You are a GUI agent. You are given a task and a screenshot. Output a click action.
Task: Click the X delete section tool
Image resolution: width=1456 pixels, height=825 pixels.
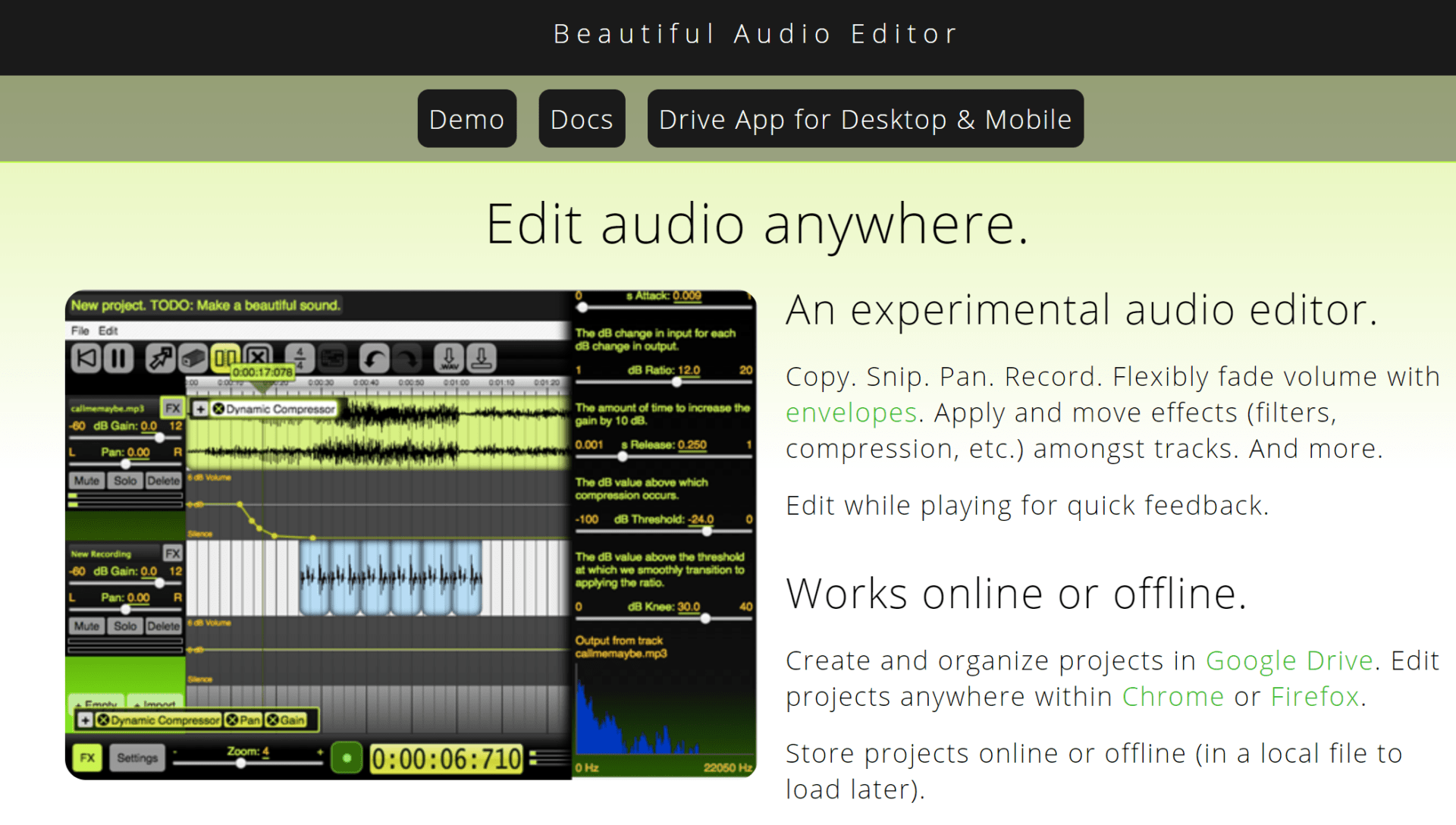pos(258,357)
